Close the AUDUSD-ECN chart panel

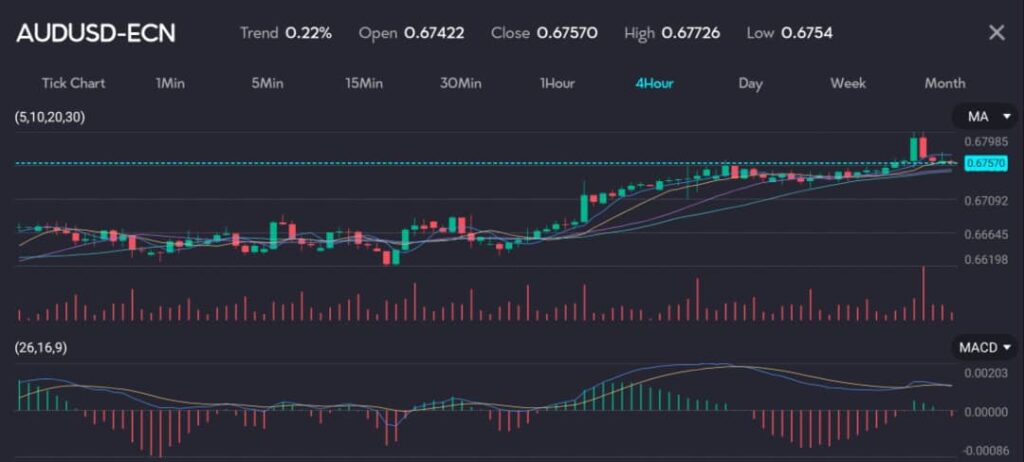click(x=996, y=33)
